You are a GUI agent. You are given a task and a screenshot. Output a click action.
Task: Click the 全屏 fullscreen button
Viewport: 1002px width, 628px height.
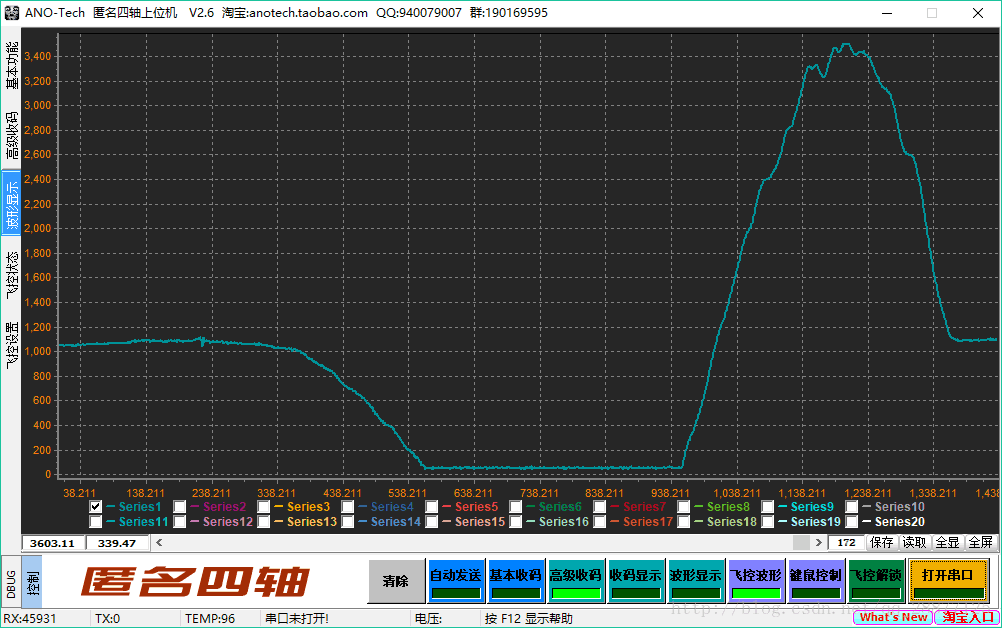tap(981, 542)
